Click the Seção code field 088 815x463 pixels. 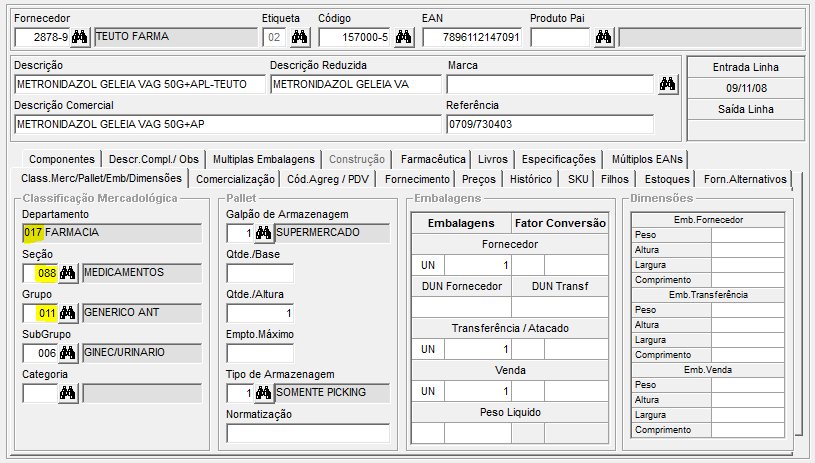[40, 273]
